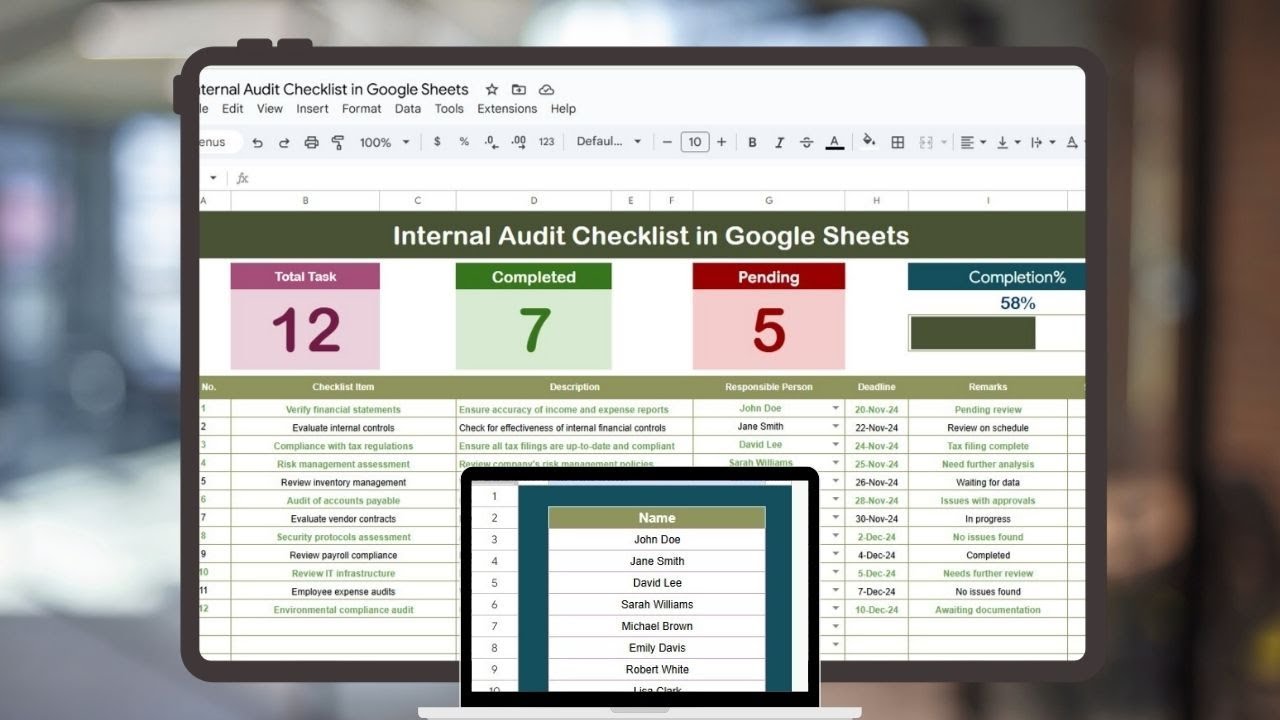1280x720 pixels.
Task: Select 'Evaluate internal controls' cell
Action: point(343,428)
